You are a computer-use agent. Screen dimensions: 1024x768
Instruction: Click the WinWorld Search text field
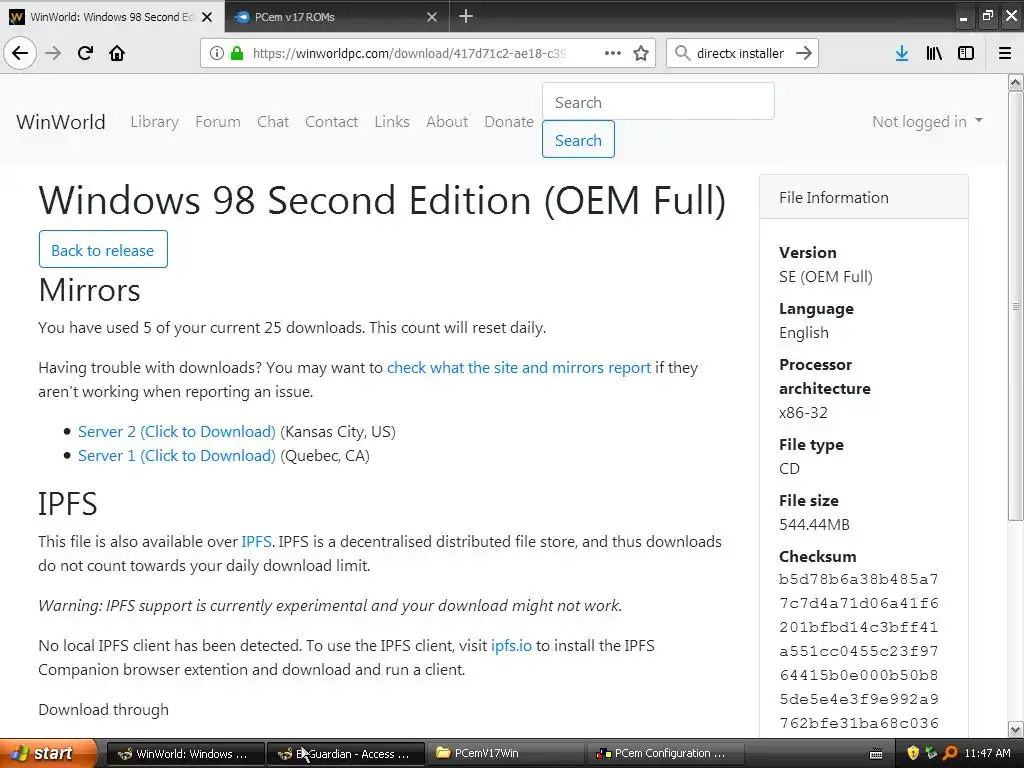pos(658,102)
